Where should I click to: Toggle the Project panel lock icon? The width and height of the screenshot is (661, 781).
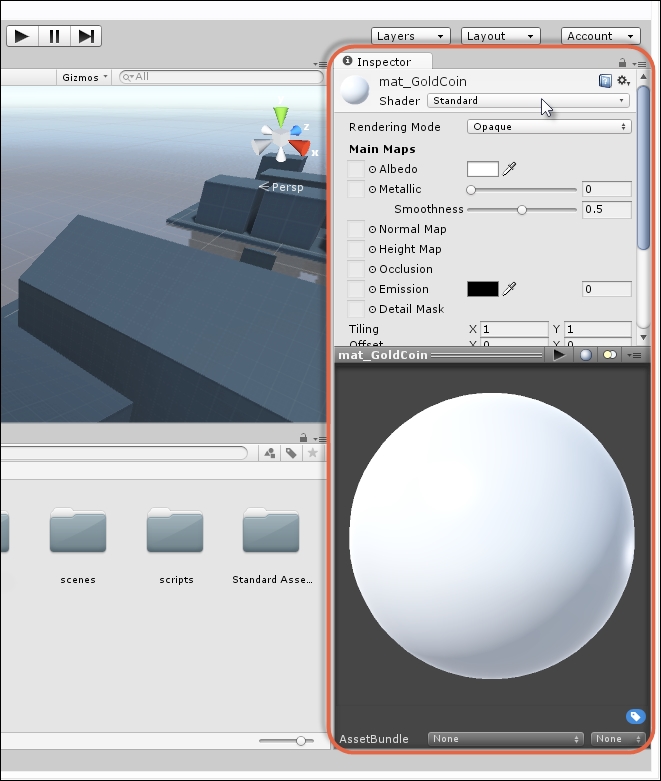[x=303, y=438]
